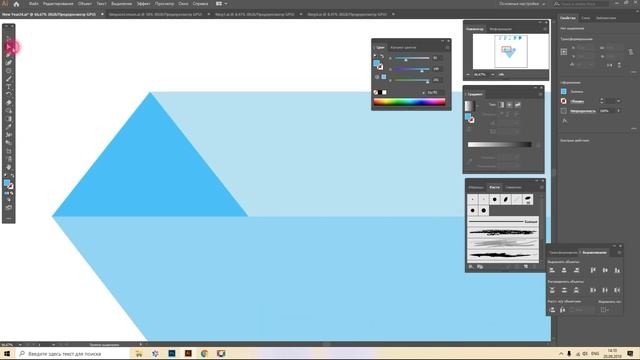Switch to the Слои tab
This screenshot has width=640, height=360.
[585, 18]
